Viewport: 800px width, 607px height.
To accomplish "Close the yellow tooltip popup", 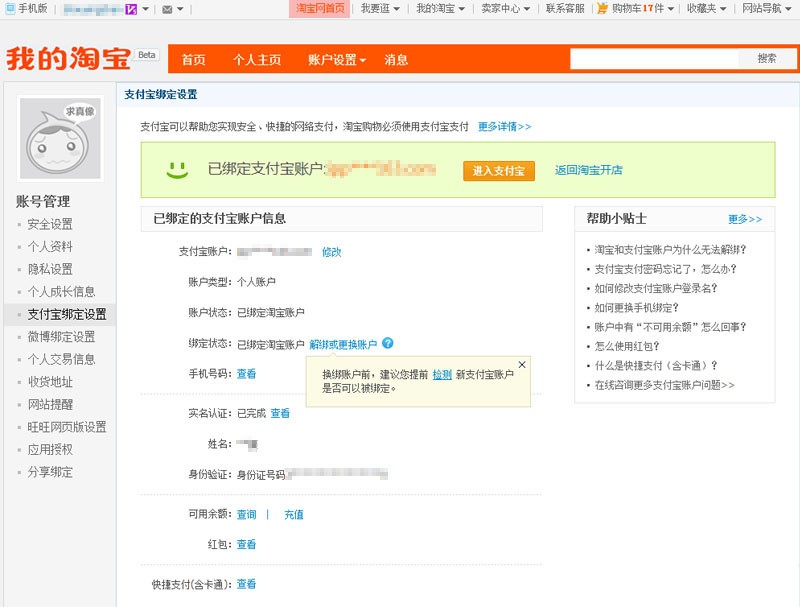I will click(x=522, y=365).
